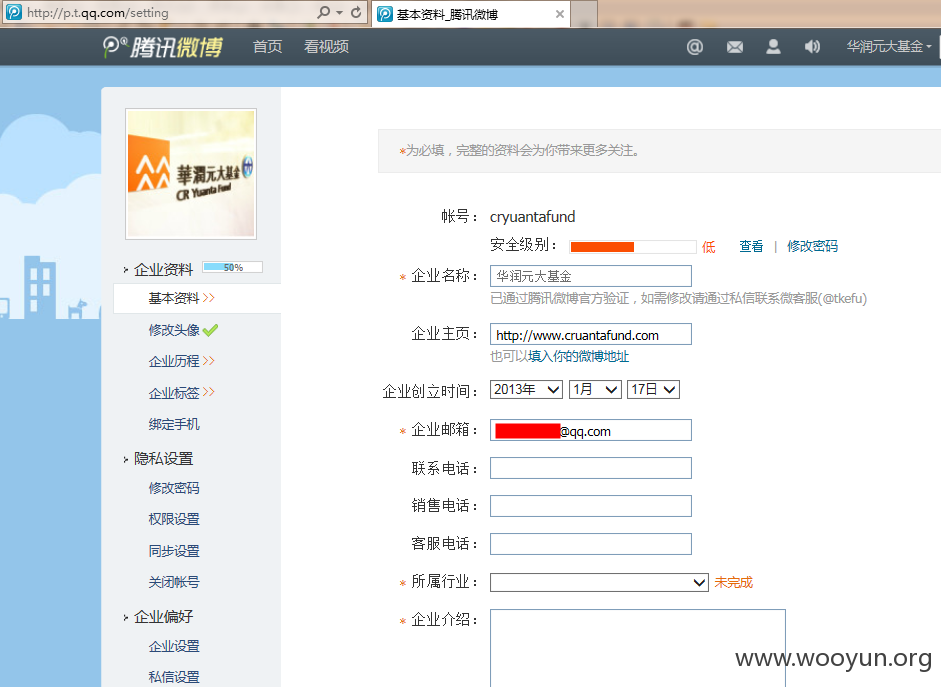Click the 未完成 status text
941x687 pixels.
(x=733, y=582)
